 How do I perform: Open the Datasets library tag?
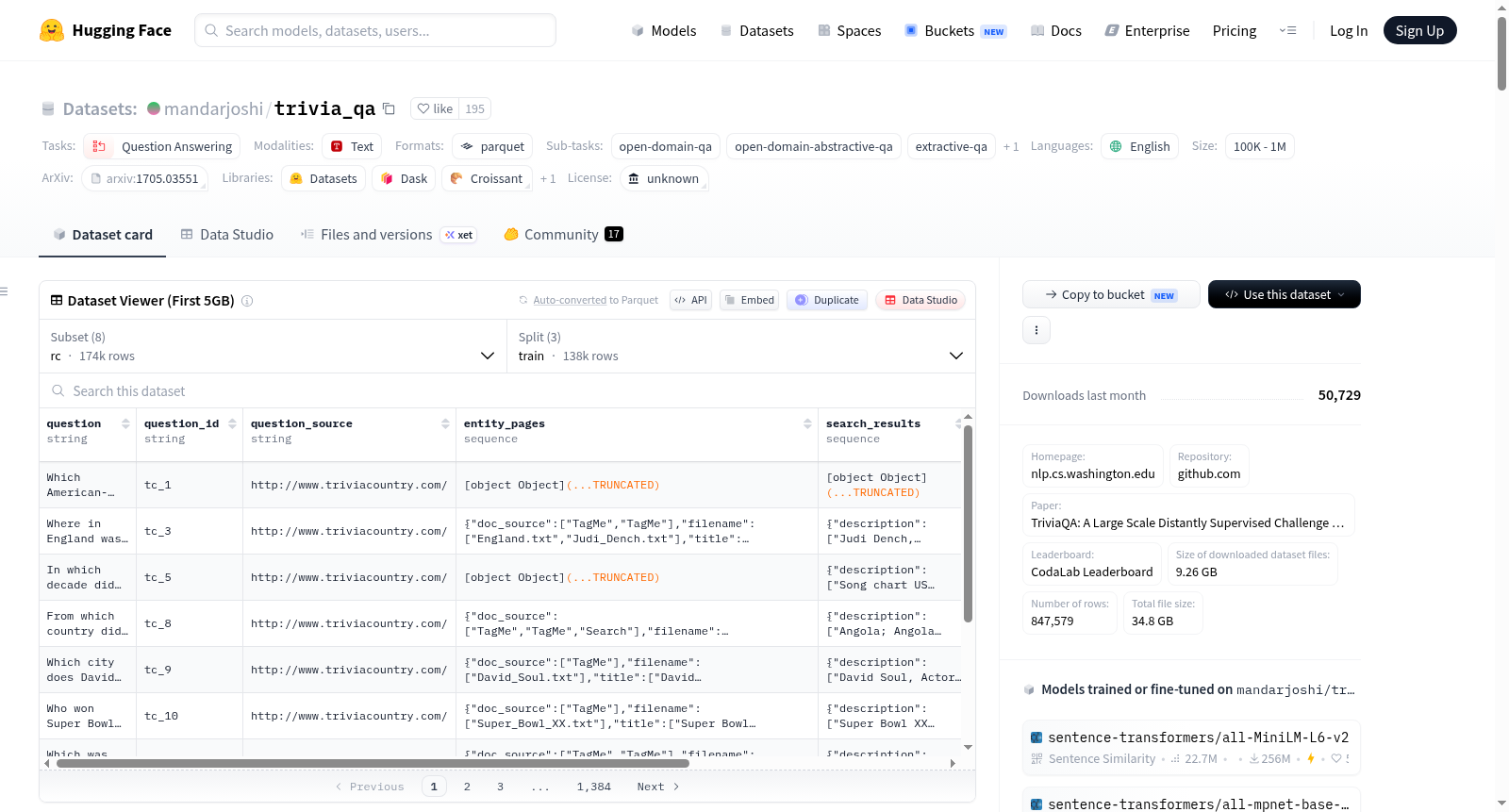(x=323, y=178)
